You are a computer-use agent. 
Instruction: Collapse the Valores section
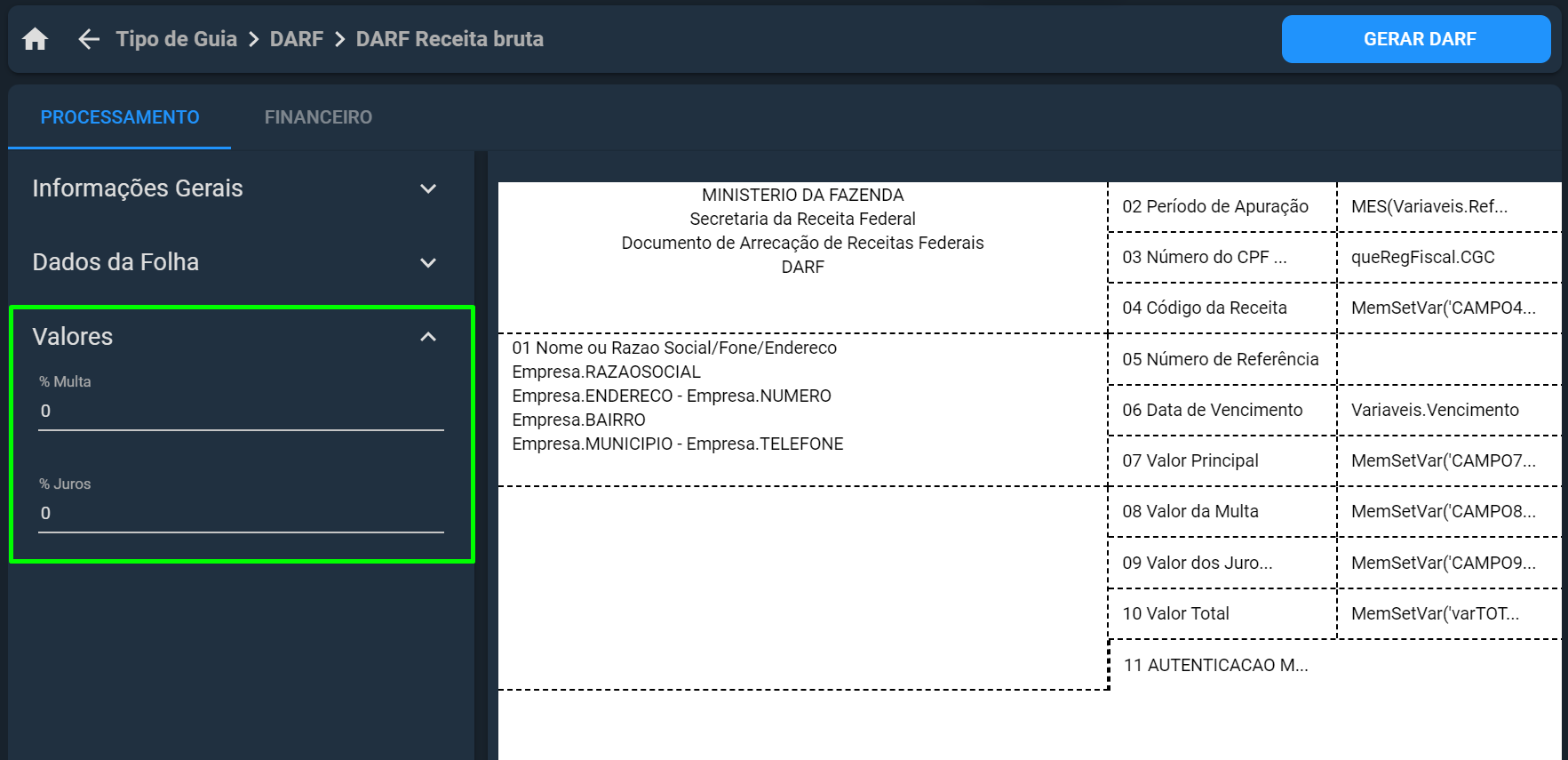tap(235, 337)
